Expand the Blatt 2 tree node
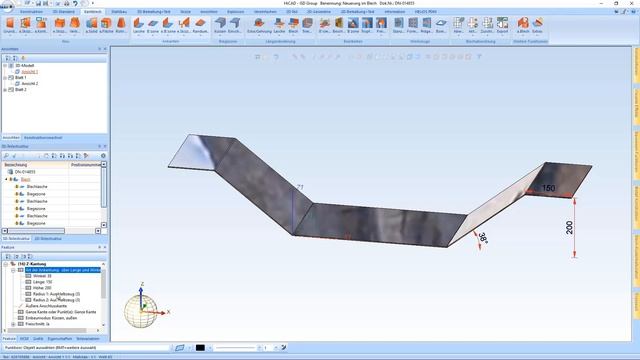Viewport: 640px width, 360px height. (5, 89)
